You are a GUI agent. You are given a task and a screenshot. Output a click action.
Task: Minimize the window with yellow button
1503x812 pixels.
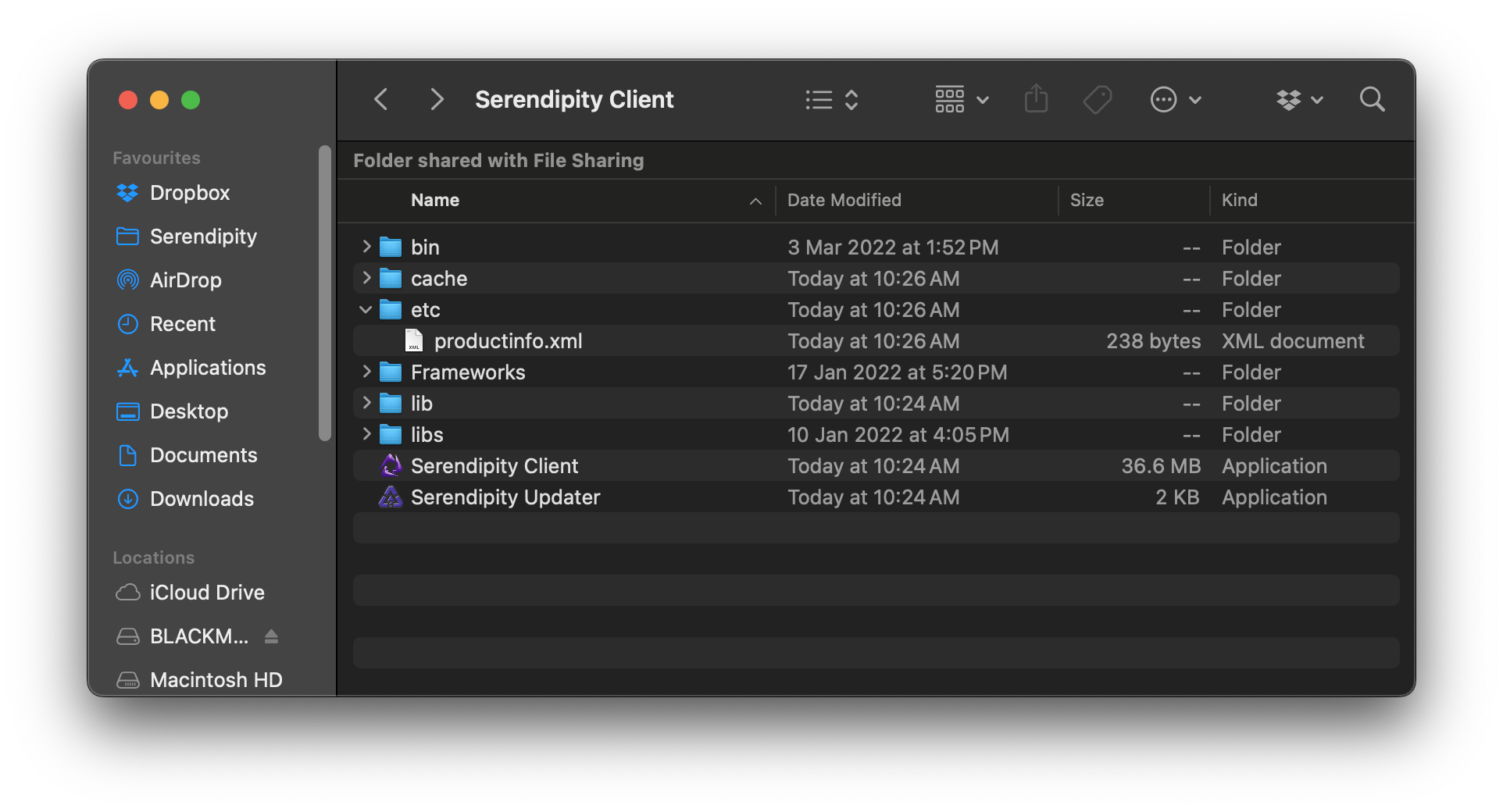click(159, 100)
